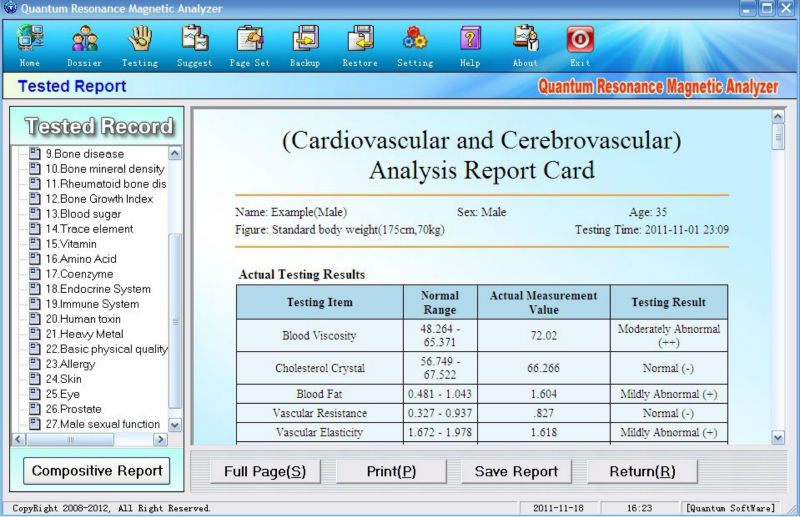800x517 pixels.
Task: Open Page Set toolbar icon
Action: [x=250, y=39]
